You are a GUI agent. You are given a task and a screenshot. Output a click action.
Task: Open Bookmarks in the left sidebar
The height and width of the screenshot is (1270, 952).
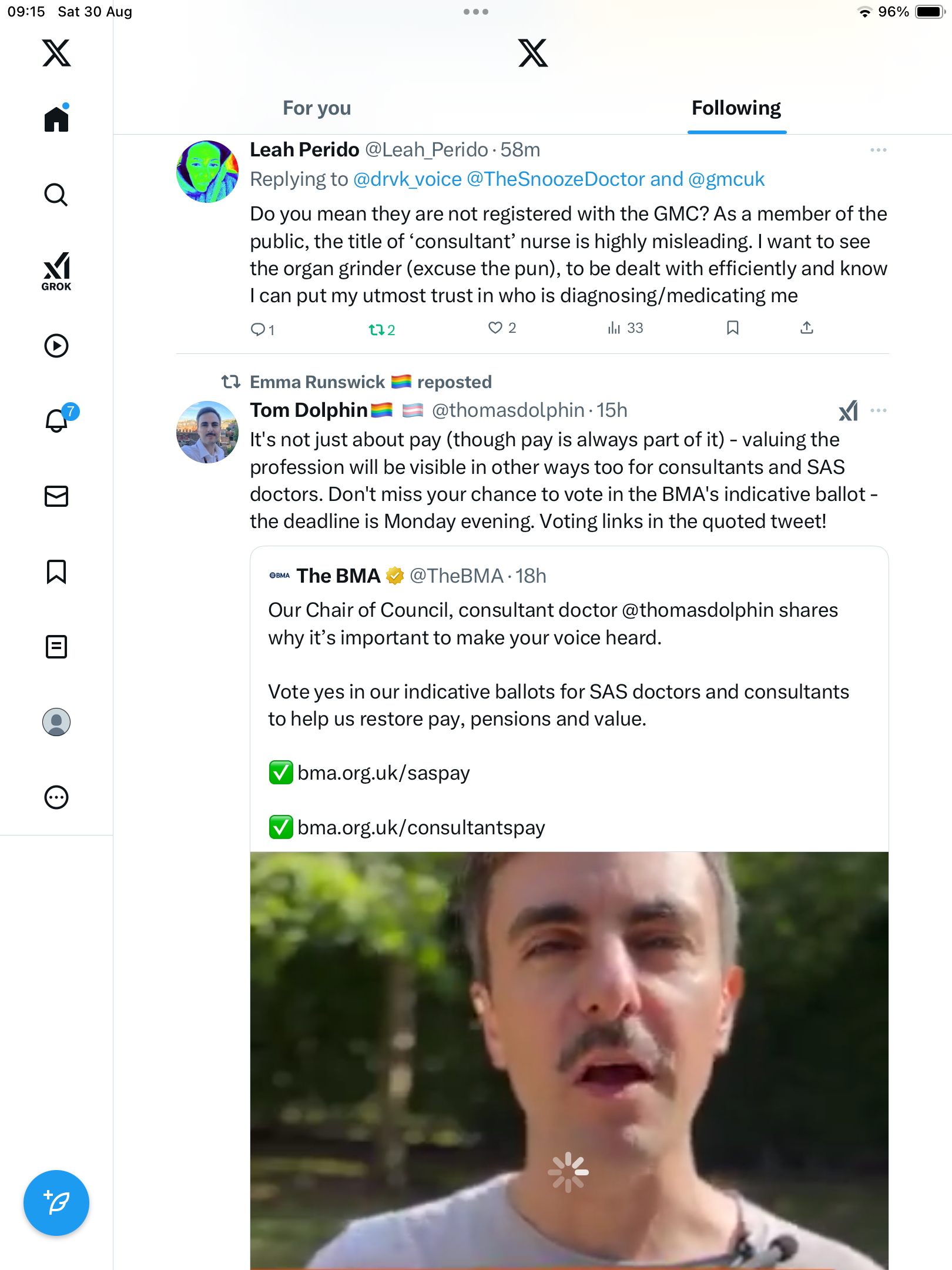56,571
